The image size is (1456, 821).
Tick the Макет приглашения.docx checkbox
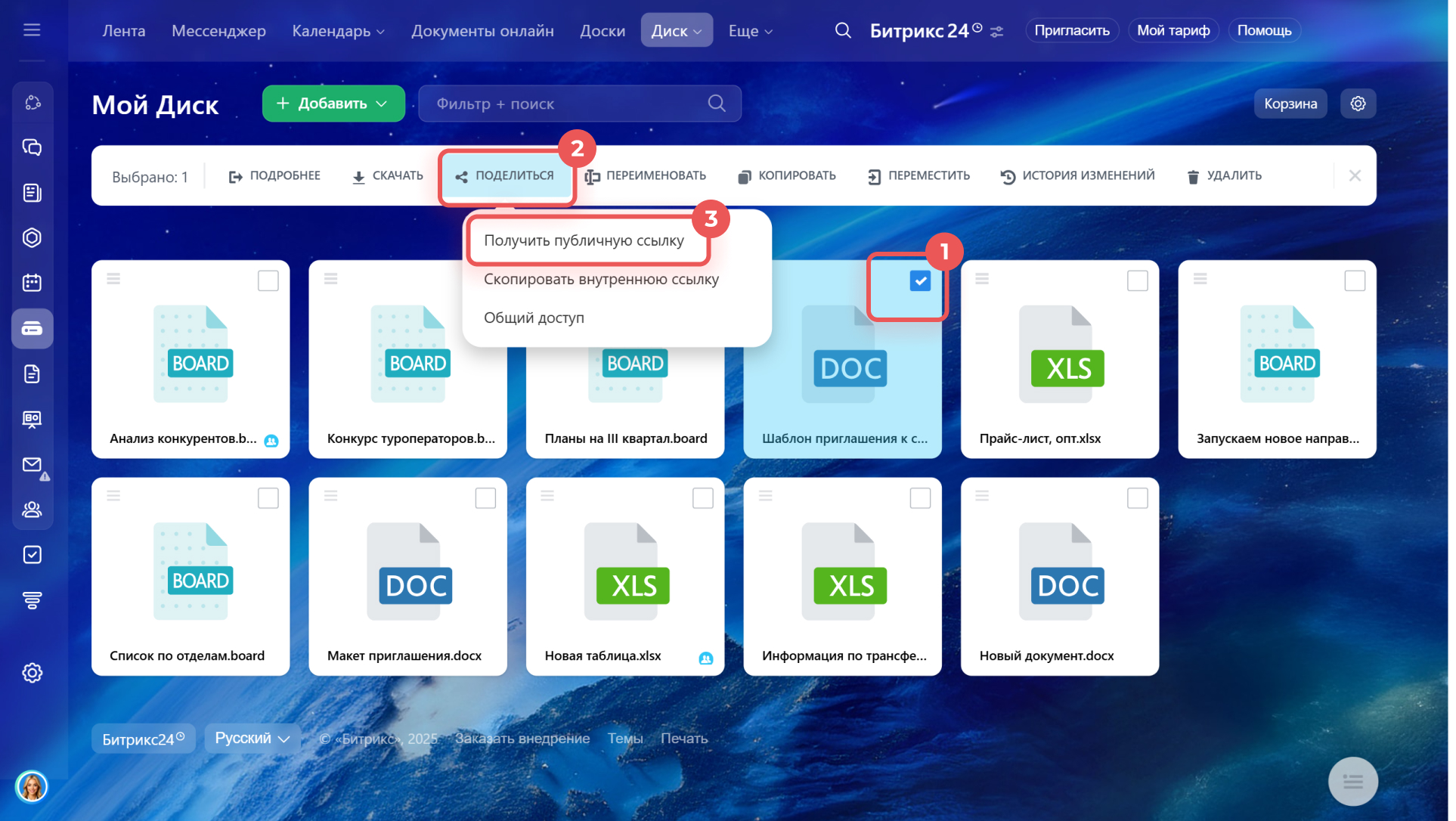pos(485,498)
